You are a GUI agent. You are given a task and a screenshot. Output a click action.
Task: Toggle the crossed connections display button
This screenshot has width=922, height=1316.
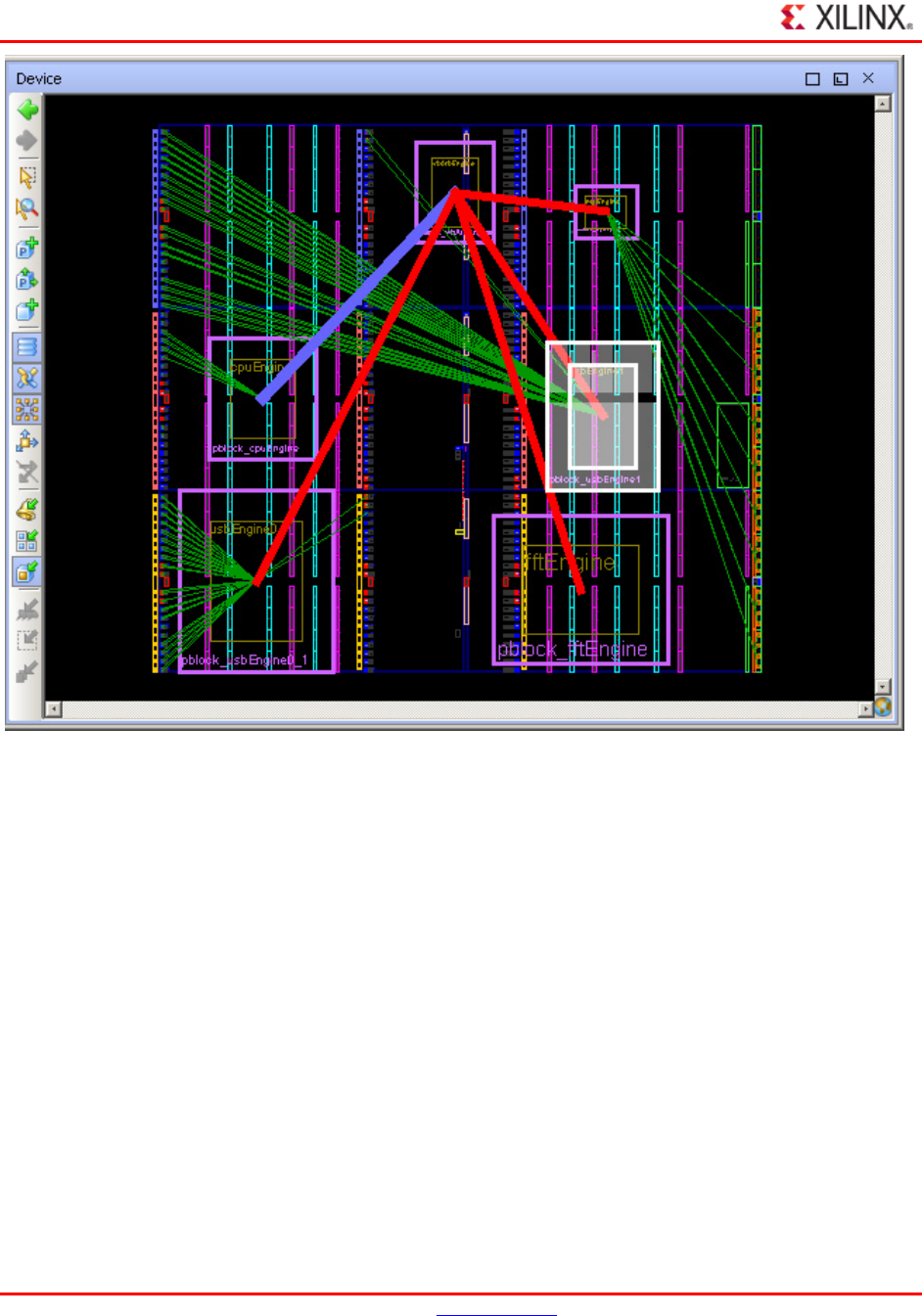[x=27, y=379]
